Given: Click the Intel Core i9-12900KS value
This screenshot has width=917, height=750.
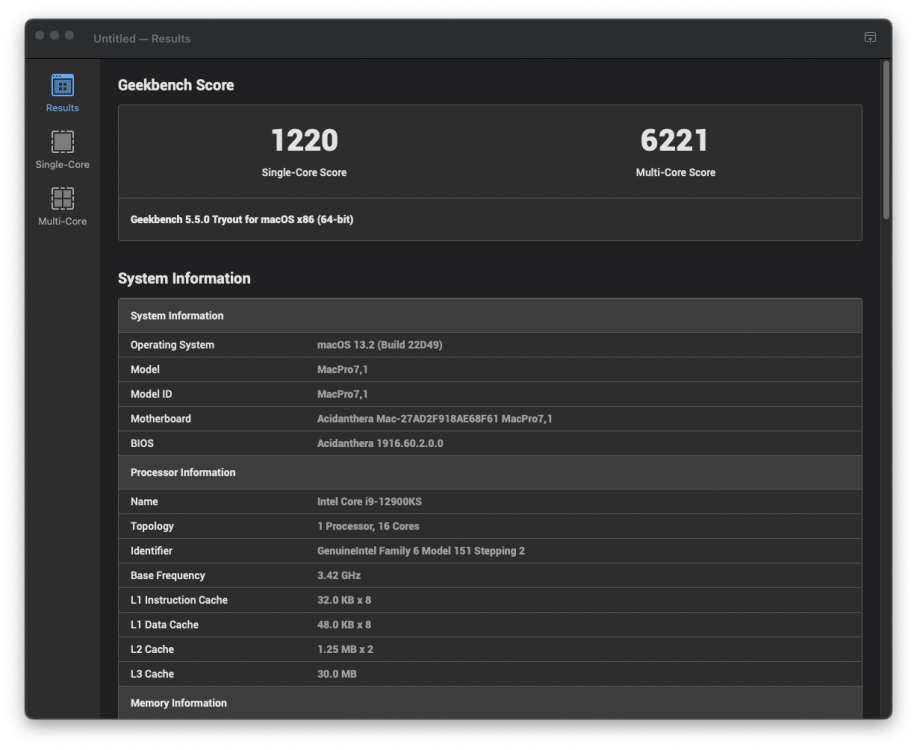Looking at the screenshot, I should click(x=369, y=502).
